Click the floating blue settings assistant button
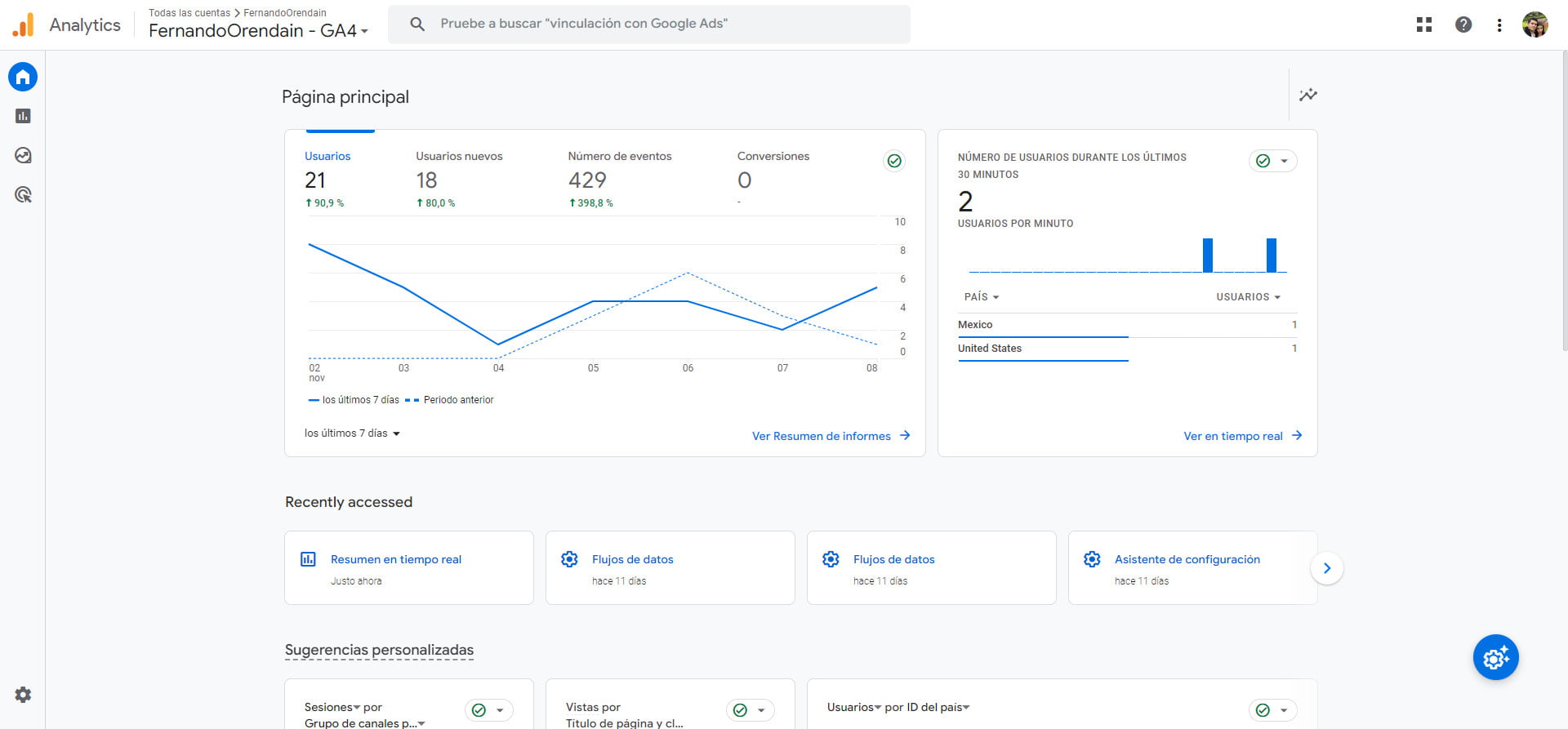Image resolution: width=1568 pixels, height=729 pixels. pyautogui.click(x=1495, y=657)
